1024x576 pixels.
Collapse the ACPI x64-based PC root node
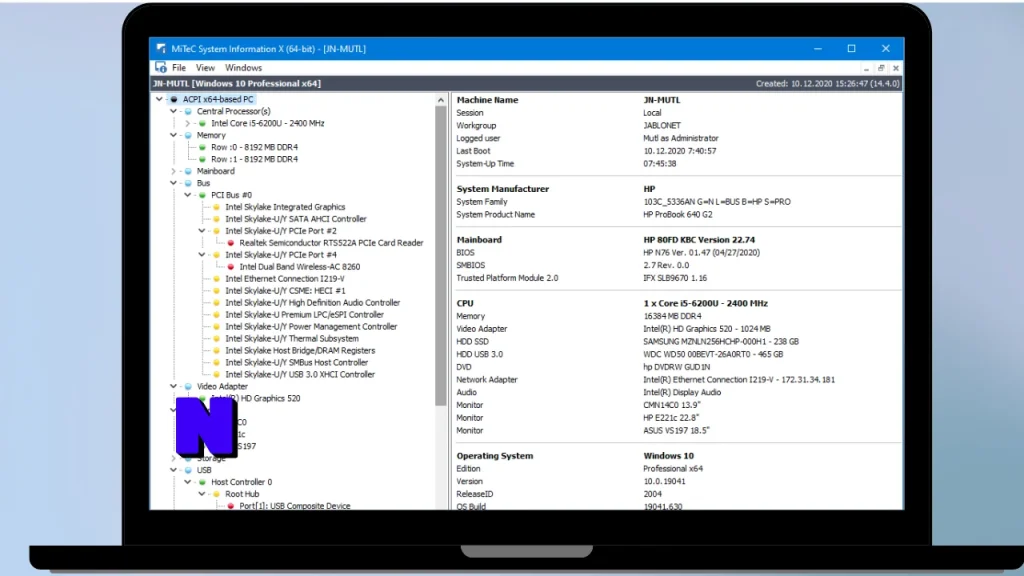(x=159, y=99)
